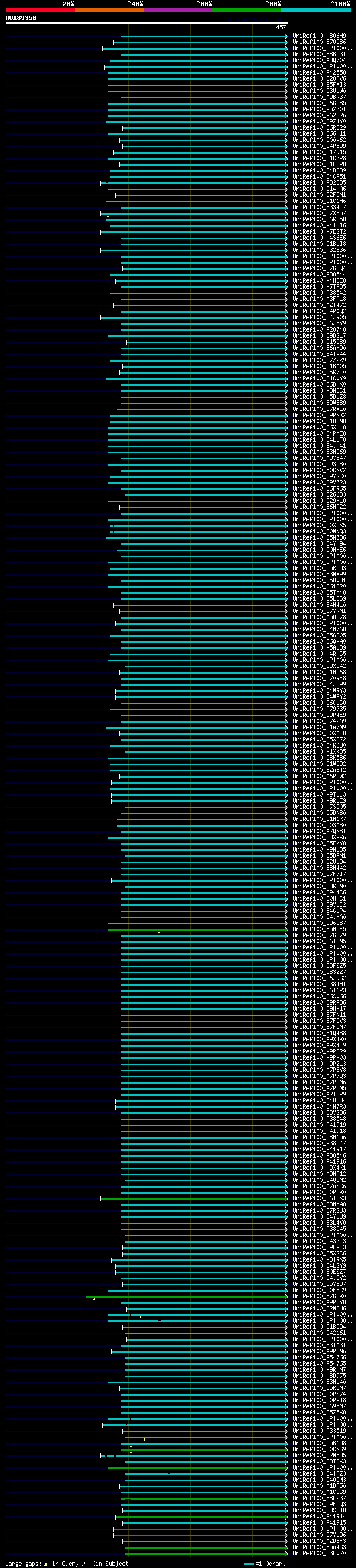Open hit UniRef100_A8Q6H9
This screenshot has width=356, height=1568.
tap(319, 36)
